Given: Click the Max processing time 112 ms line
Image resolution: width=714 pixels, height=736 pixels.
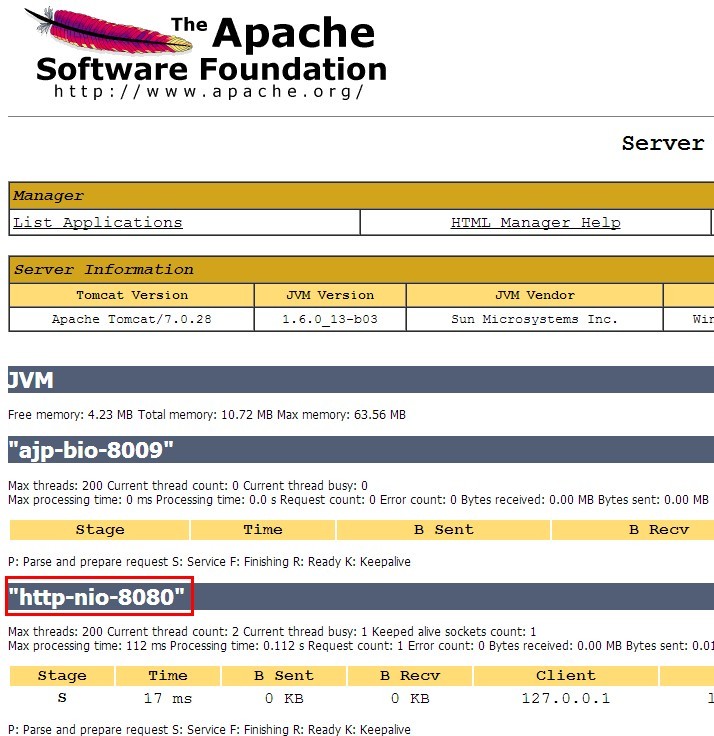Looking at the screenshot, I should click(361, 646).
